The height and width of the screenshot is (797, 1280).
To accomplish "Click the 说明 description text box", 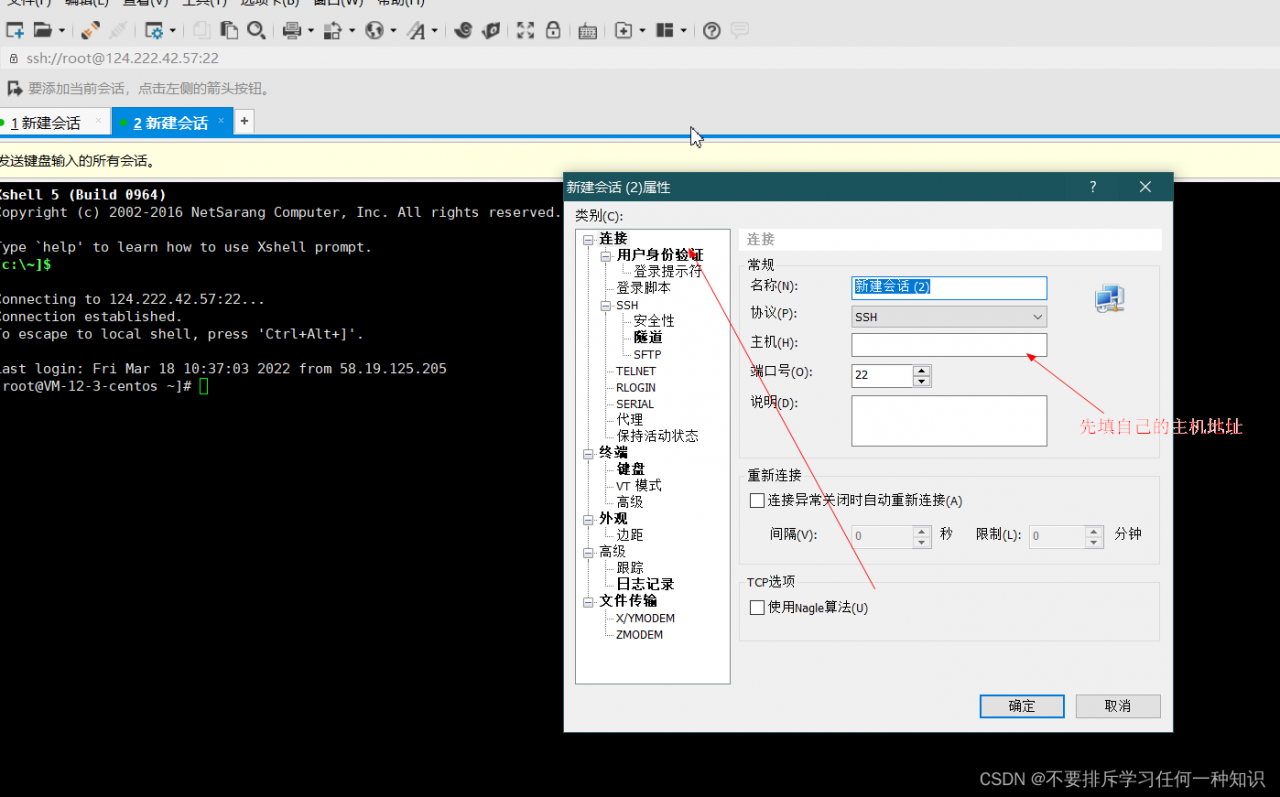I will tap(949, 420).
